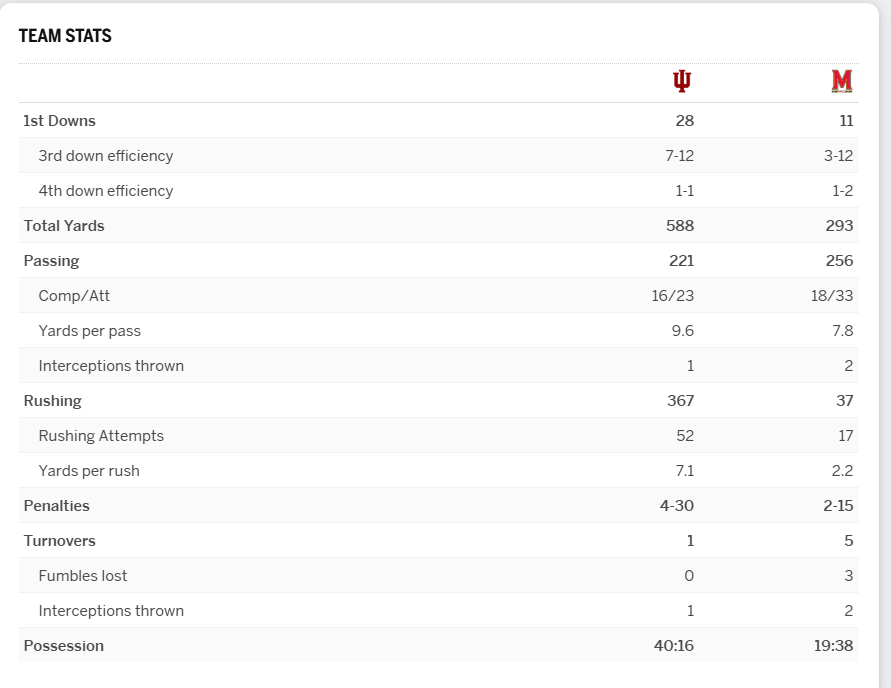Screen dimensions: 891x688
Task: Click Maryland's possession time 19:38
Action: point(833,646)
